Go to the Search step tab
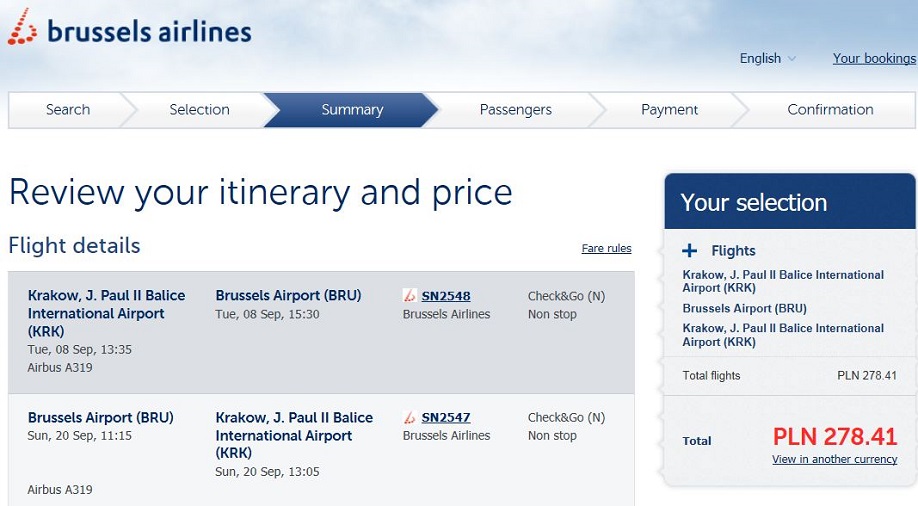Image resolution: width=918 pixels, height=506 pixels. pos(68,110)
